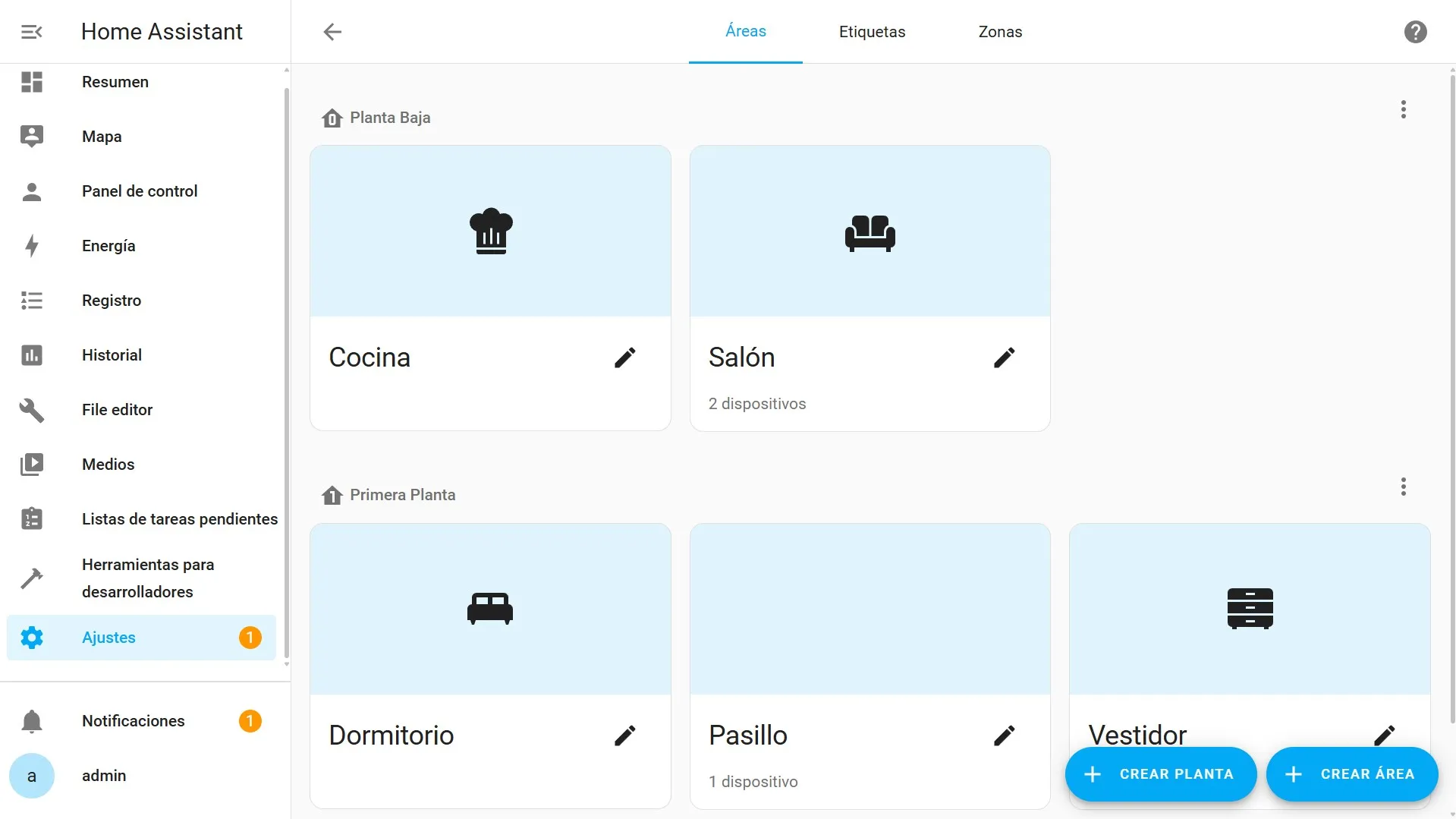
Task: Click the CREAR PLANTA button
Action: click(1161, 774)
